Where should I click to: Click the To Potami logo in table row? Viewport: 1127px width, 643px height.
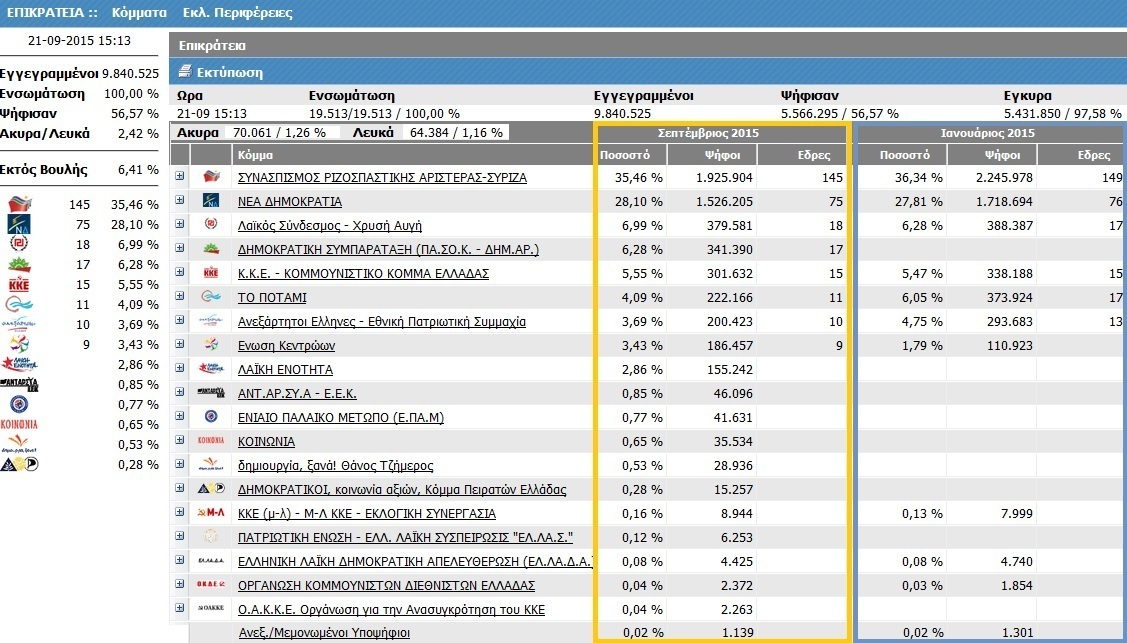tap(211, 297)
